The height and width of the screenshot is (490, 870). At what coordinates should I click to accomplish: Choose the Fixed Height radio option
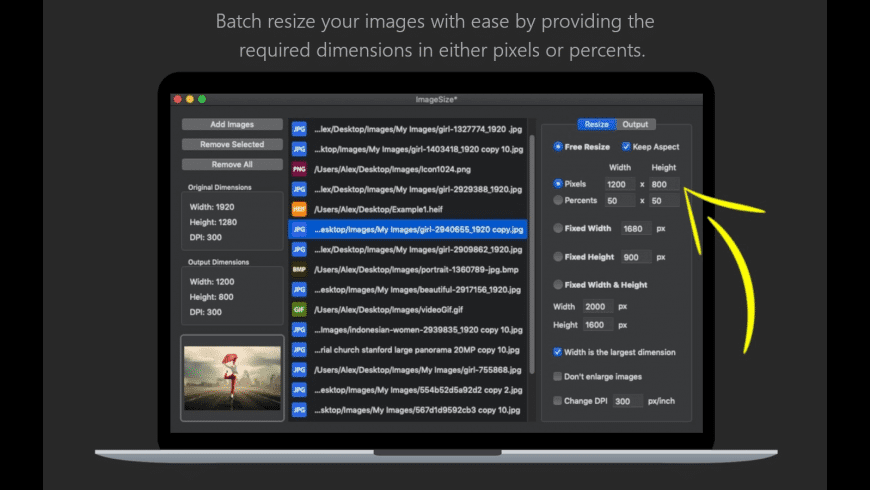(558, 257)
